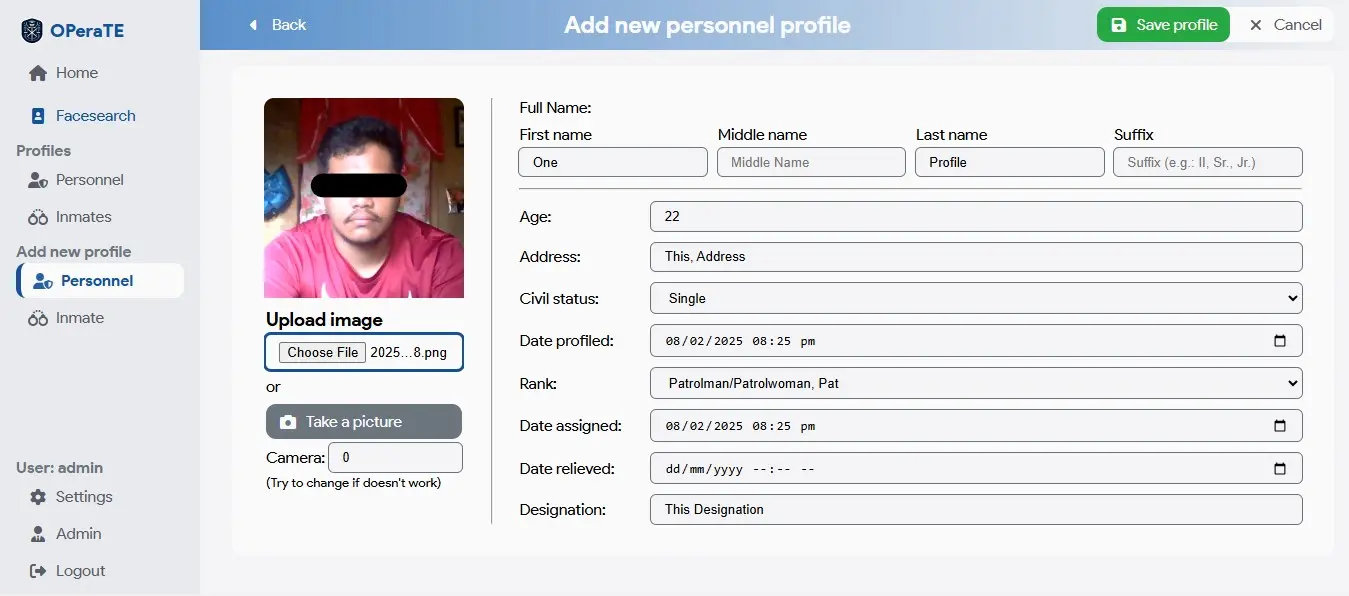Image resolution: width=1349 pixels, height=596 pixels.
Task: Click the Middle name input field
Action: 811,162
